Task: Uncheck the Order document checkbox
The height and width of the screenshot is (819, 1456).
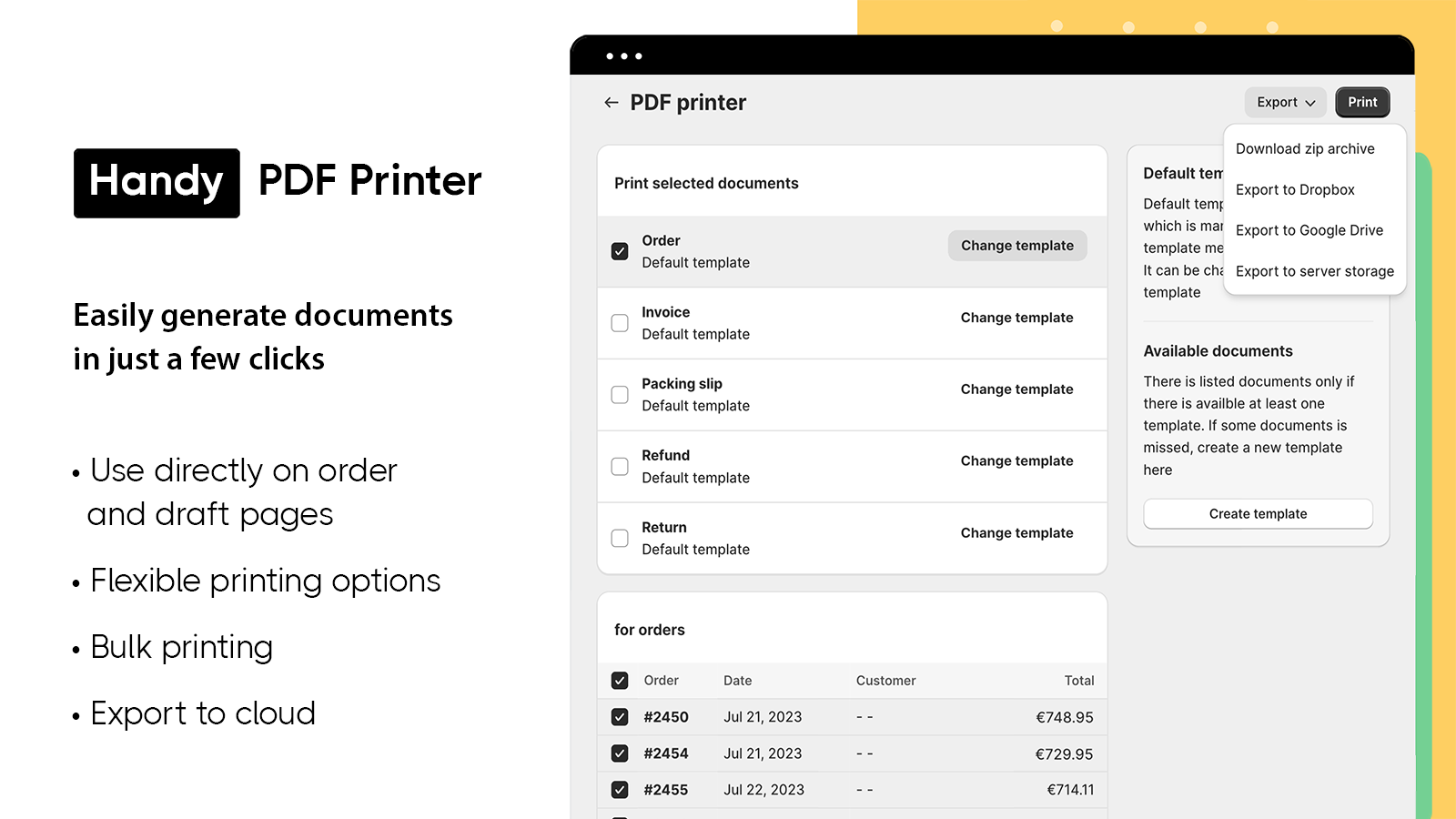Action: [x=620, y=250]
